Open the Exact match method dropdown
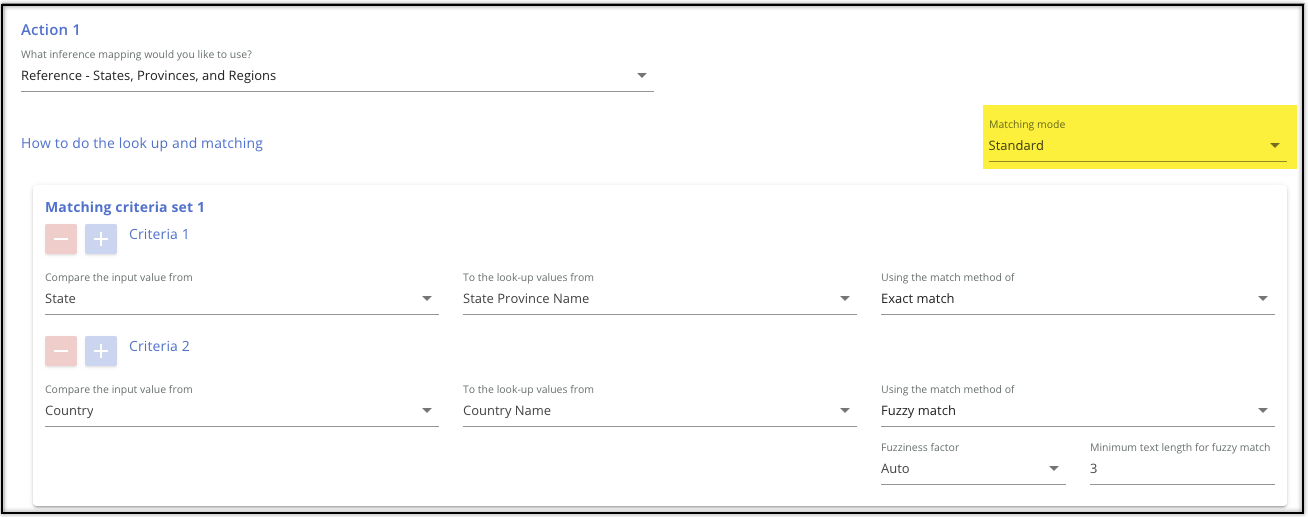This screenshot has height=517, width=1308. click(x=1078, y=299)
